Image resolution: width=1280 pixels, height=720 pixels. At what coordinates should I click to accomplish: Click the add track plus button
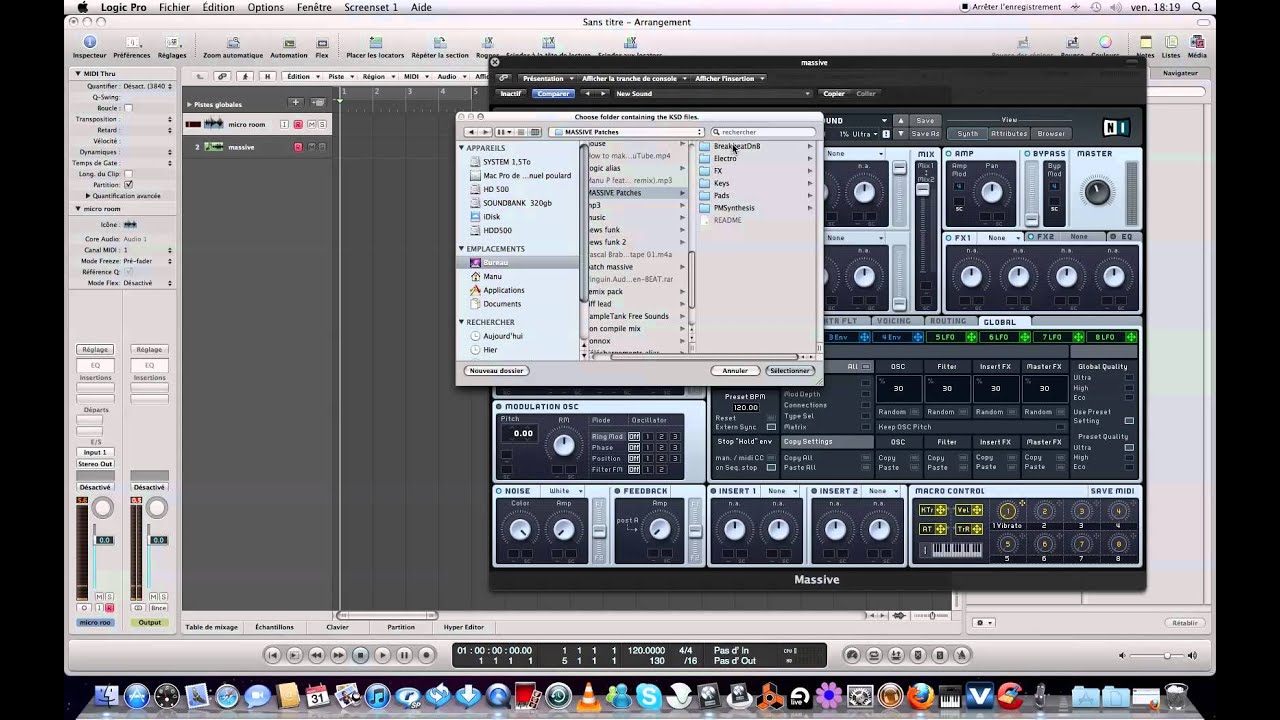295,103
